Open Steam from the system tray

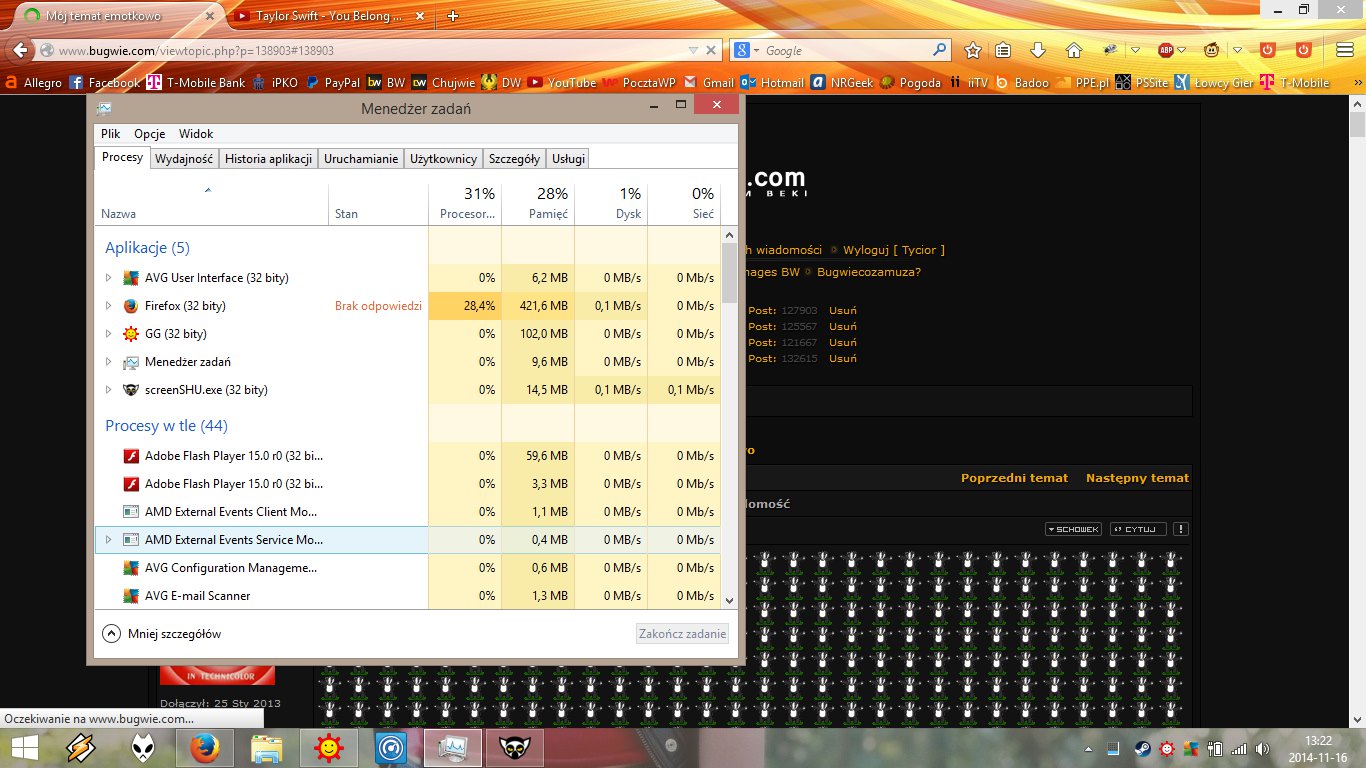[x=1142, y=748]
